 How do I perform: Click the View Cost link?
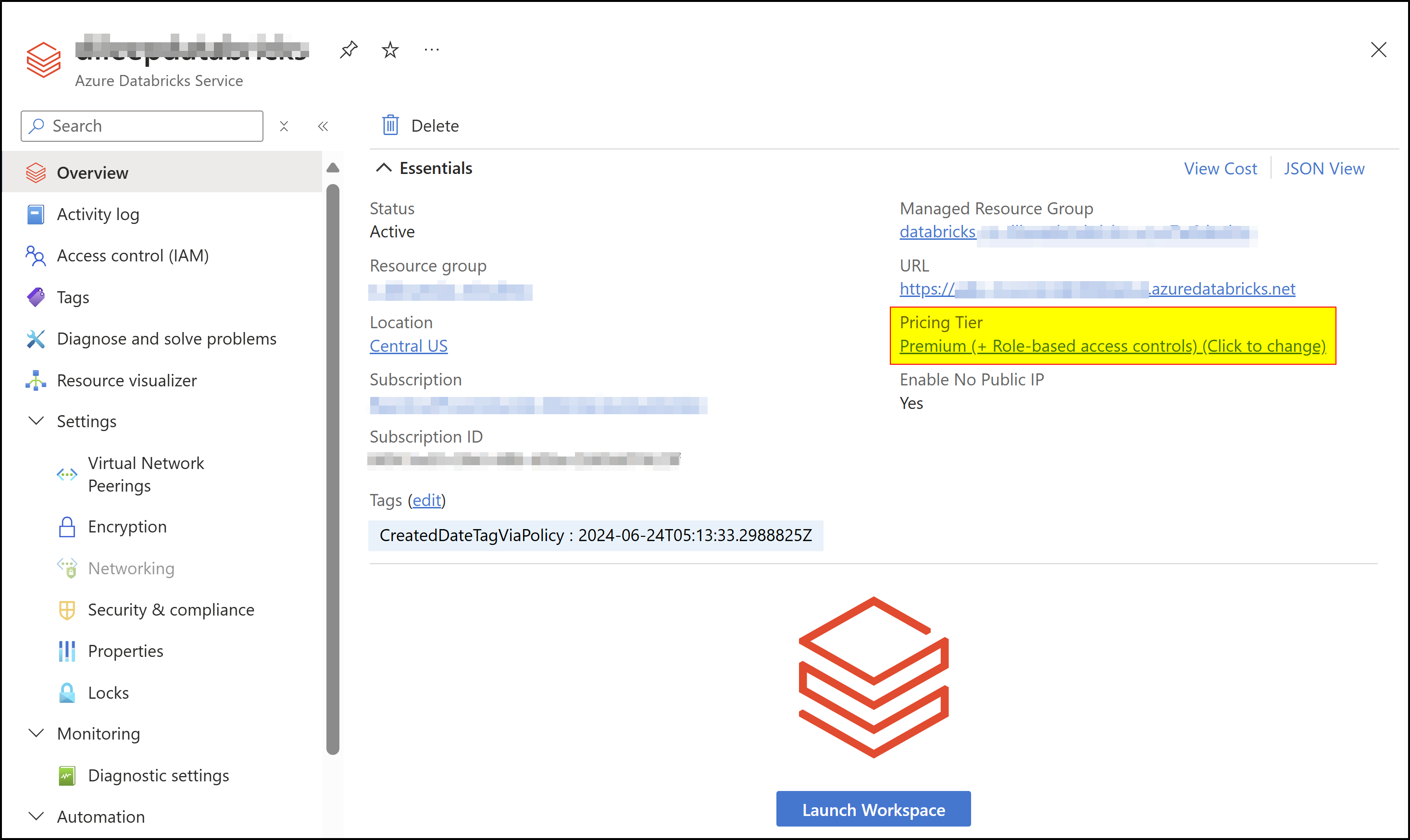[1220, 169]
